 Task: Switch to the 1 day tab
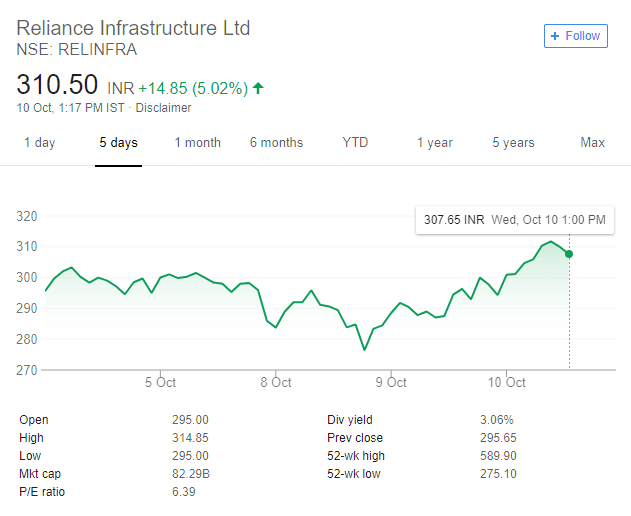tap(39, 142)
